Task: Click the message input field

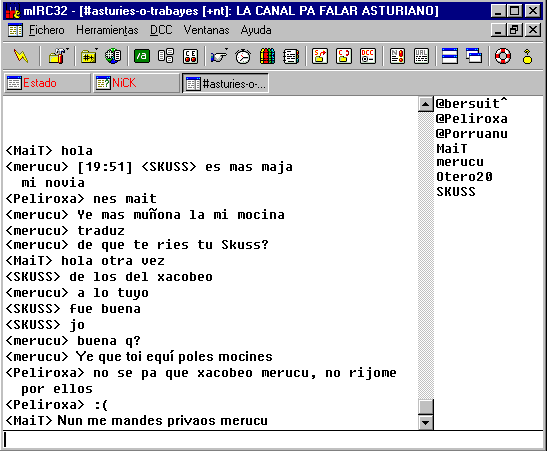Action: tap(273, 439)
